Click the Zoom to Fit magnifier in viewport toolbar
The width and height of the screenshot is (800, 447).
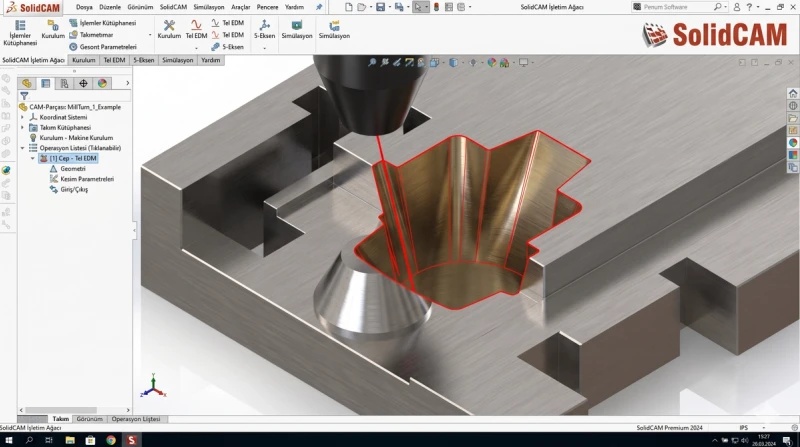click(372, 62)
